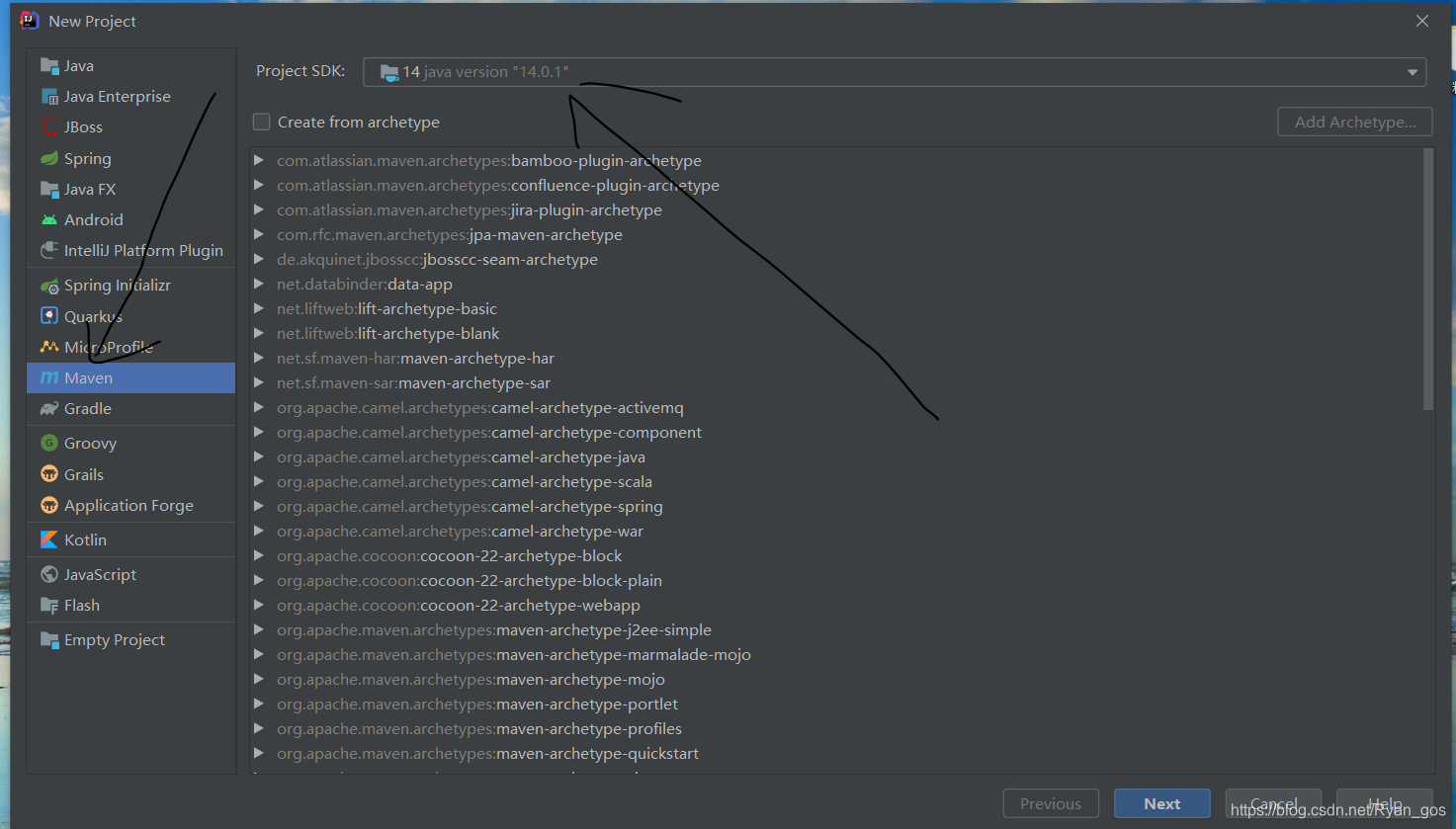
Task: Select Kotlin project type
Action: pyautogui.click(x=131, y=540)
